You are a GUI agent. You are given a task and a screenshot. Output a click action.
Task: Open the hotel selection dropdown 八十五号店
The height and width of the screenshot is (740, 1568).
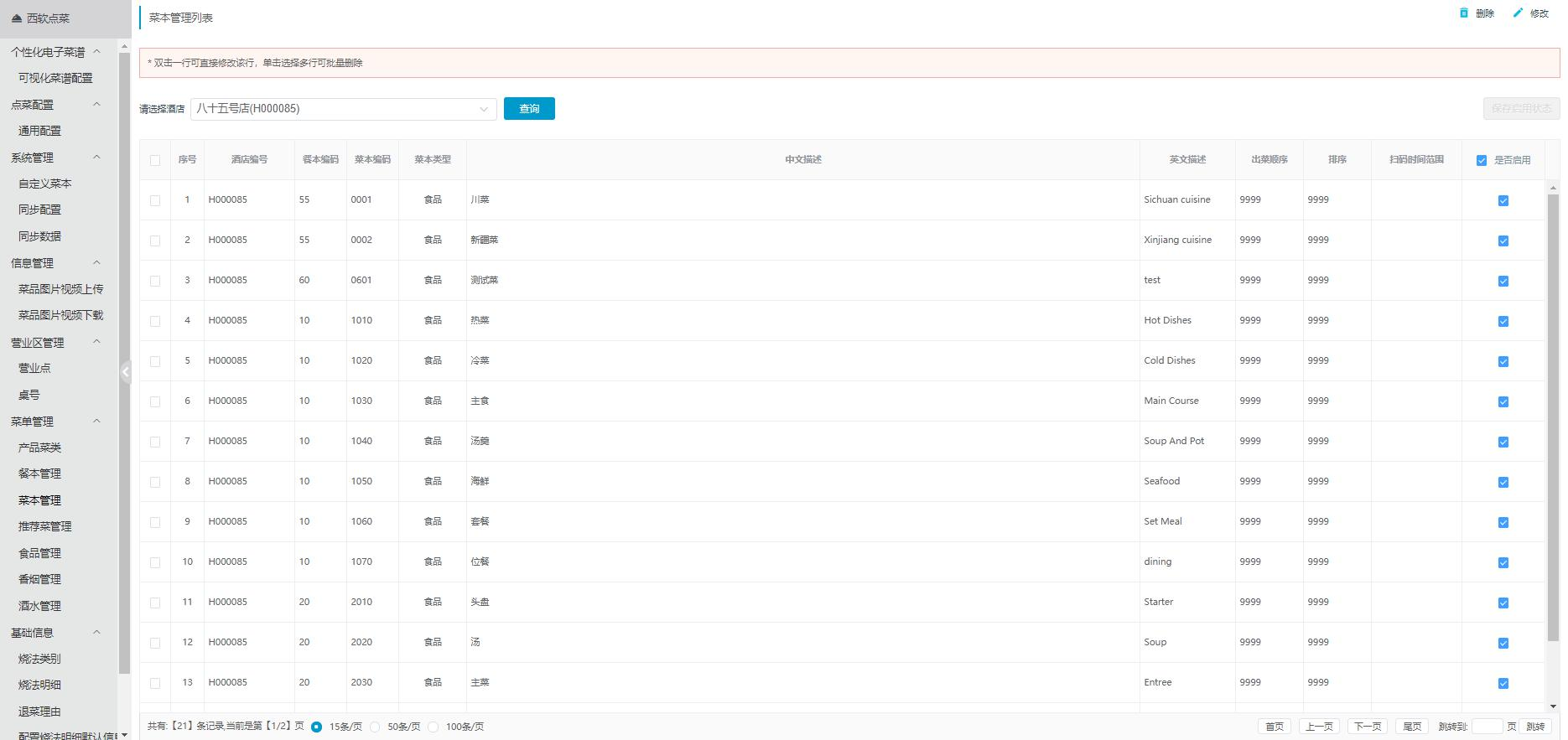pos(343,109)
